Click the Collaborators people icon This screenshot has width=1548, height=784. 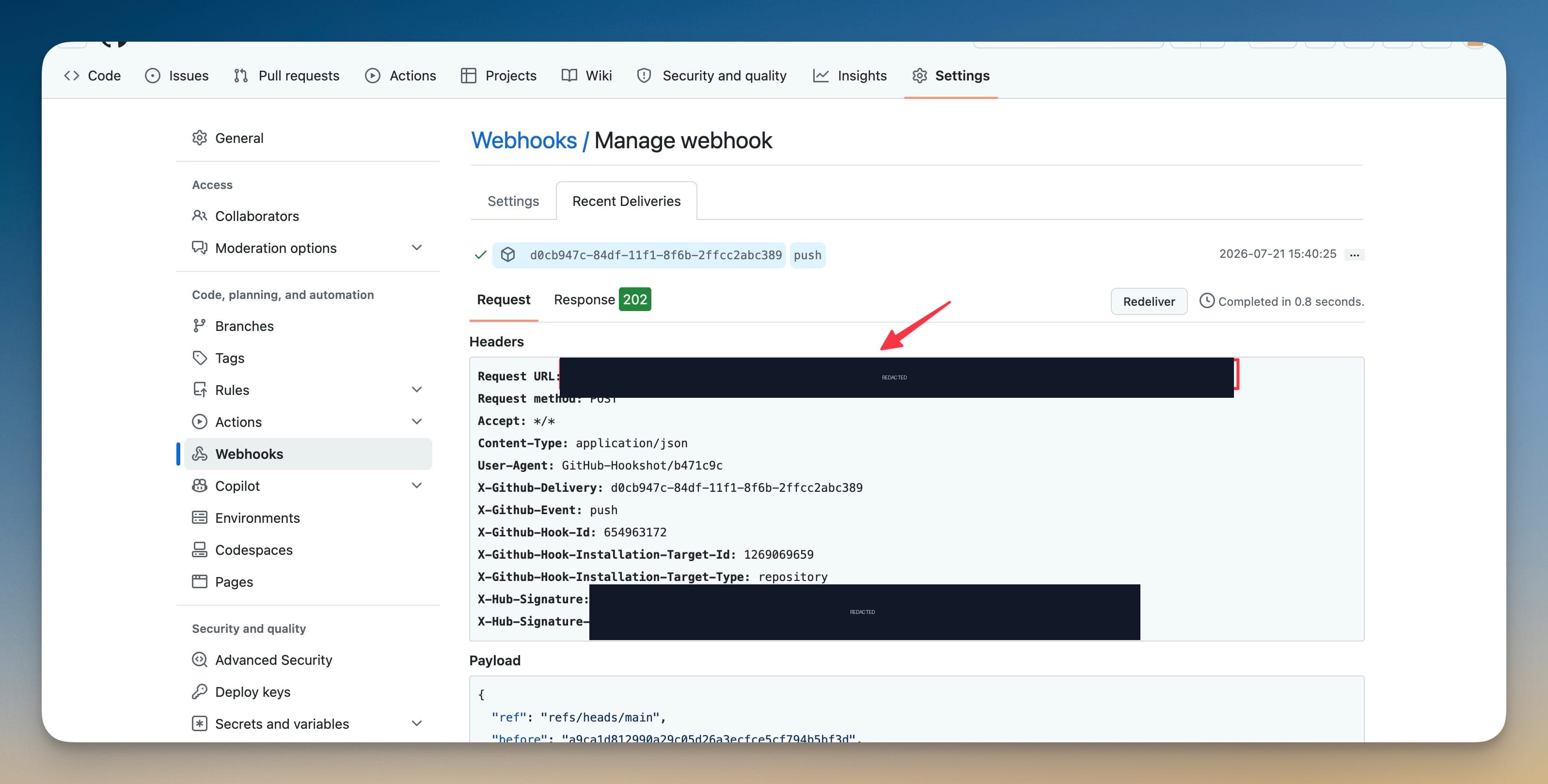click(x=200, y=215)
